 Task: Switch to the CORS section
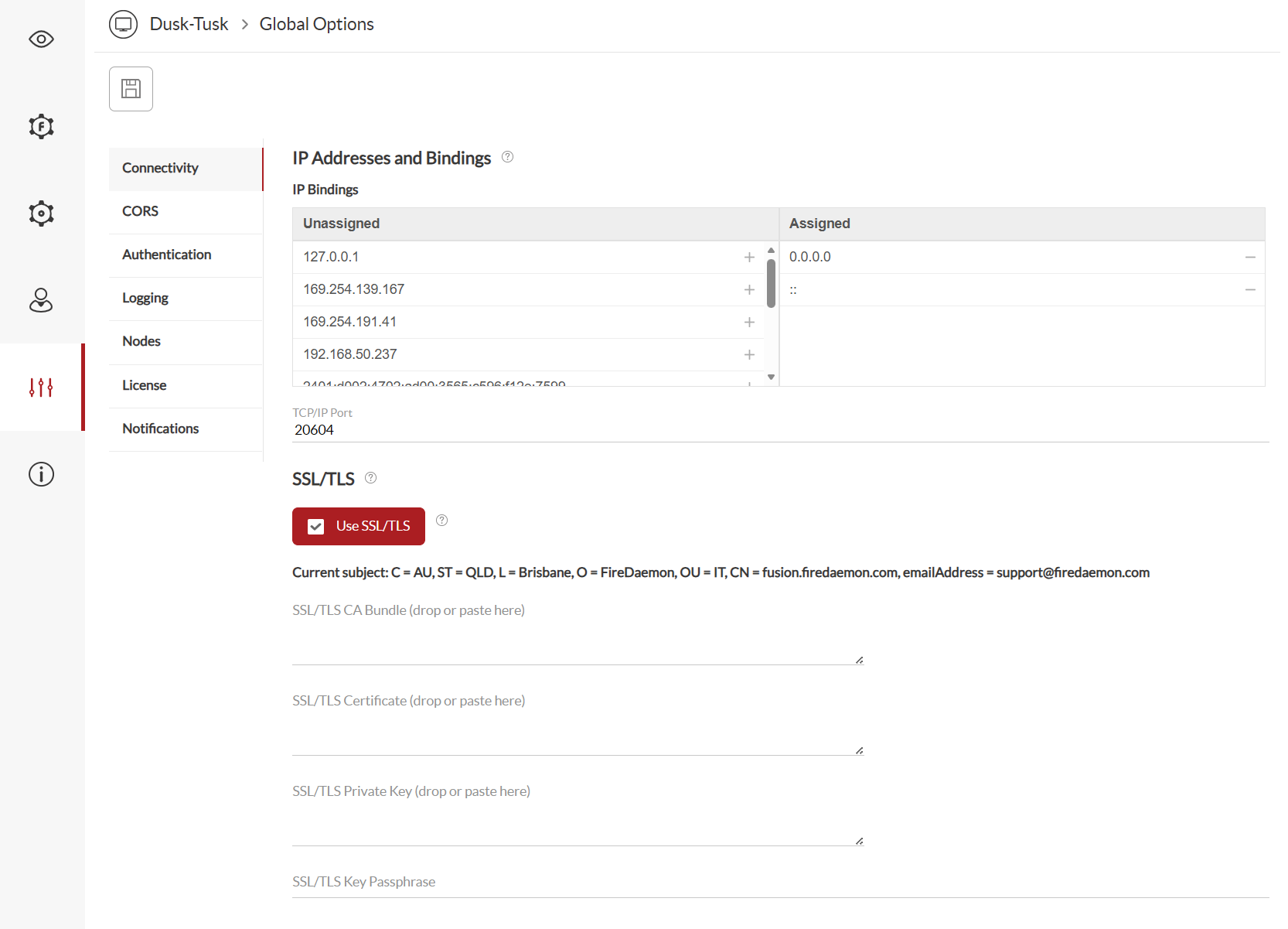[140, 210]
